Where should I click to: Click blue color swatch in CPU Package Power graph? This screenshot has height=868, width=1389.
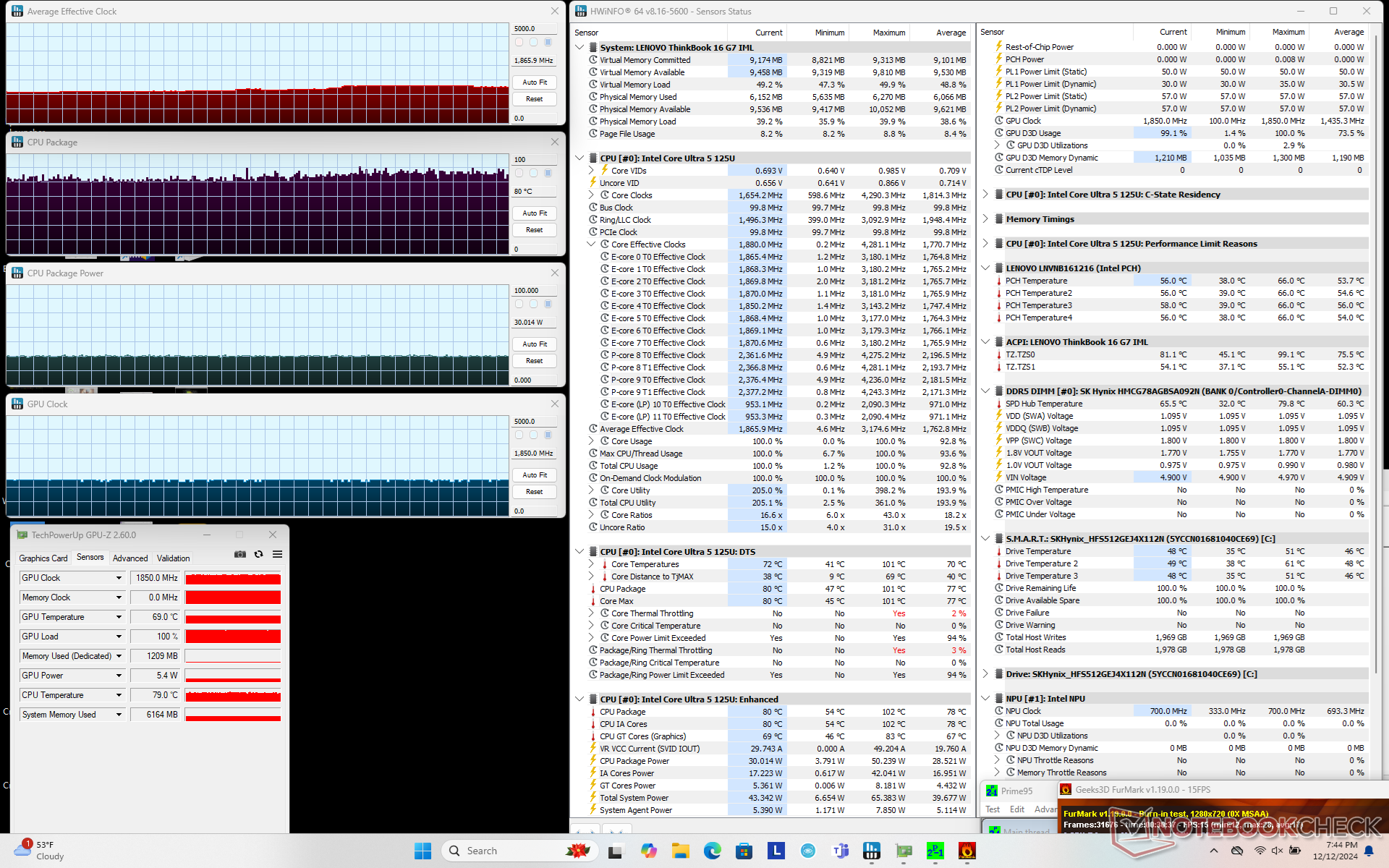coord(548,304)
